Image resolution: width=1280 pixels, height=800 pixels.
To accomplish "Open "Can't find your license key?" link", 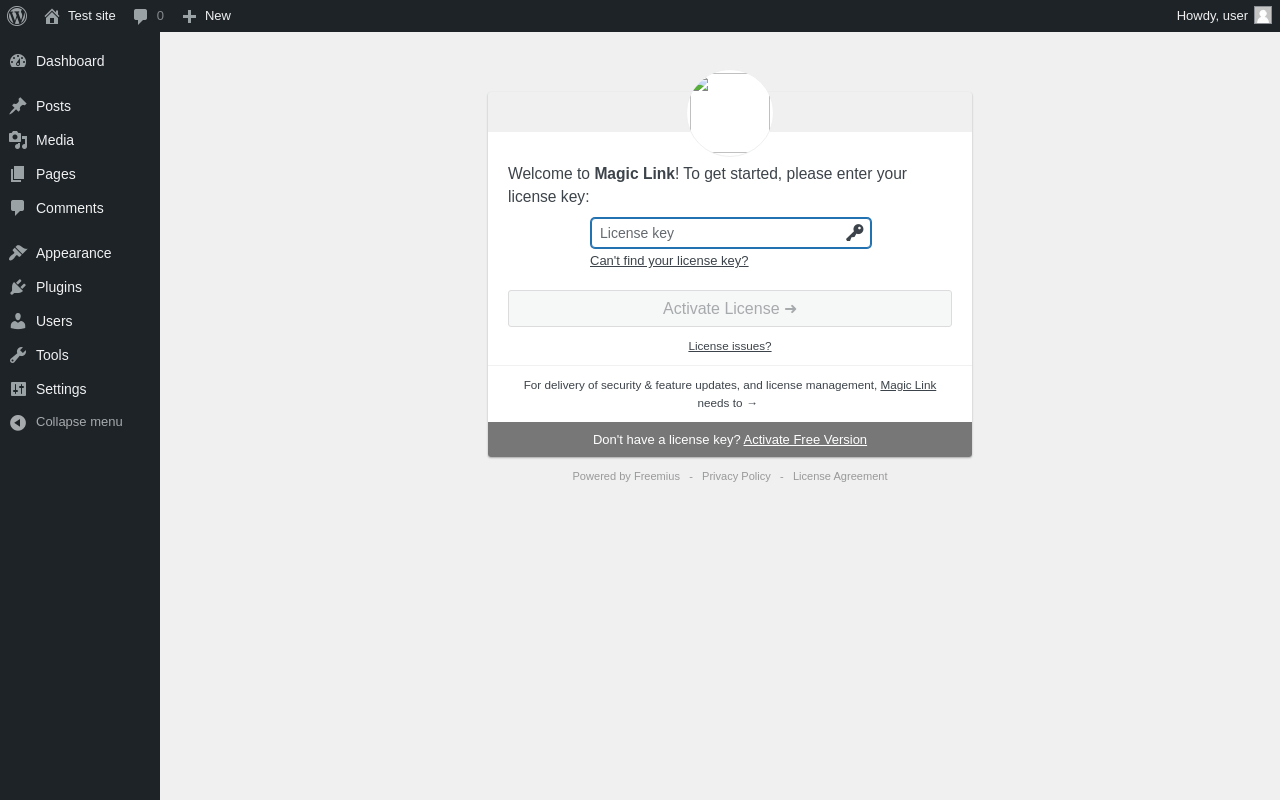I will (669, 260).
